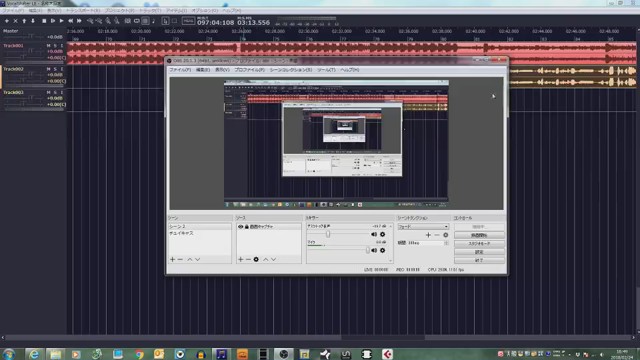The width and height of the screenshot is (640, 360).
Task: Toggle solo S on Track002
Action: (x=55, y=69)
